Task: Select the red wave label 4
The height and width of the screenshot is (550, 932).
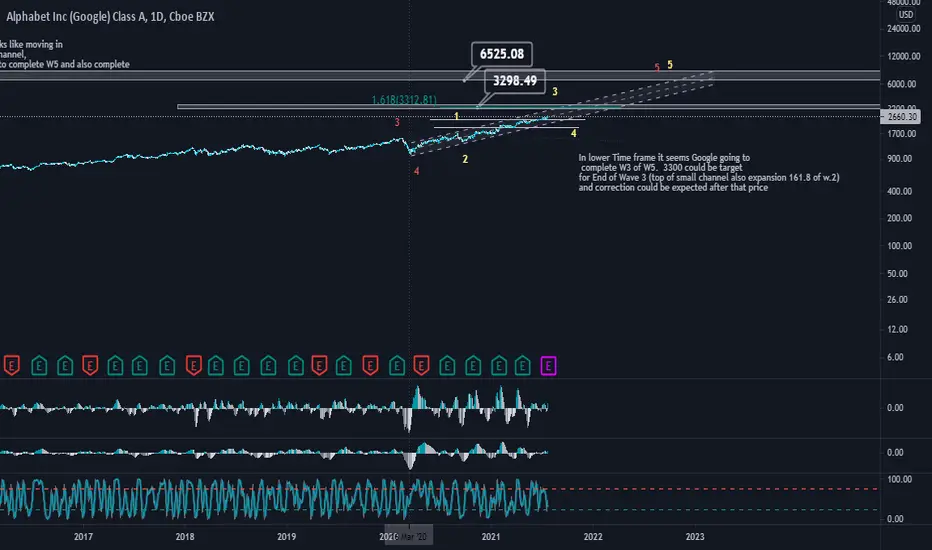Action: coord(417,171)
